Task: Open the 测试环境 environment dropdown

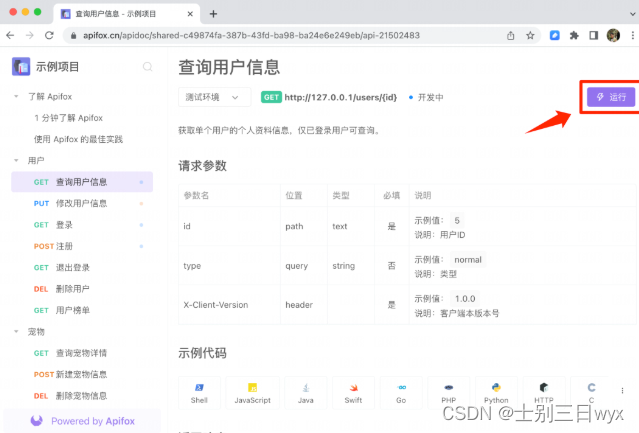Action: (x=214, y=97)
